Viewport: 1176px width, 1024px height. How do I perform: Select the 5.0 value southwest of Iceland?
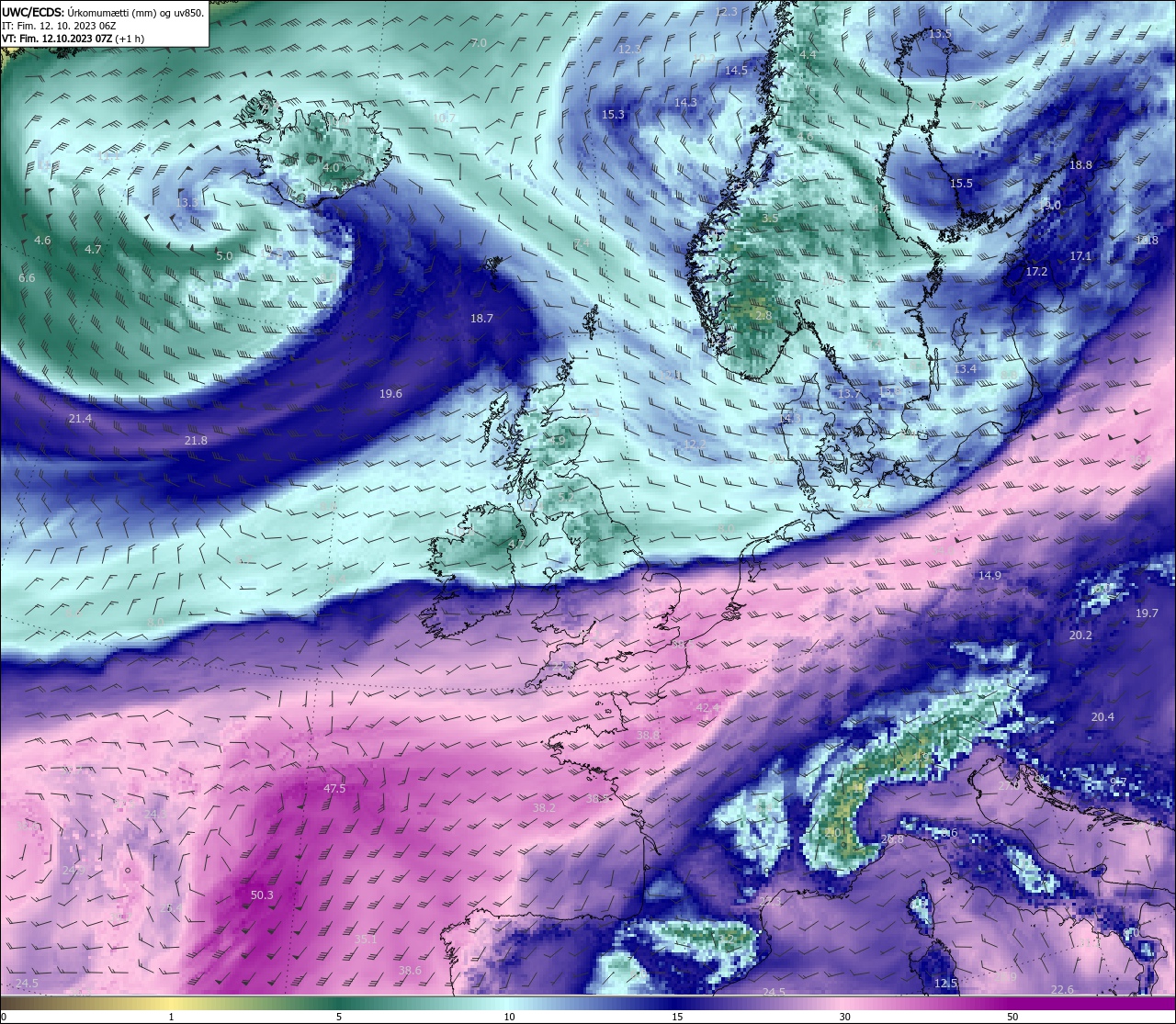[x=224, y=256]
